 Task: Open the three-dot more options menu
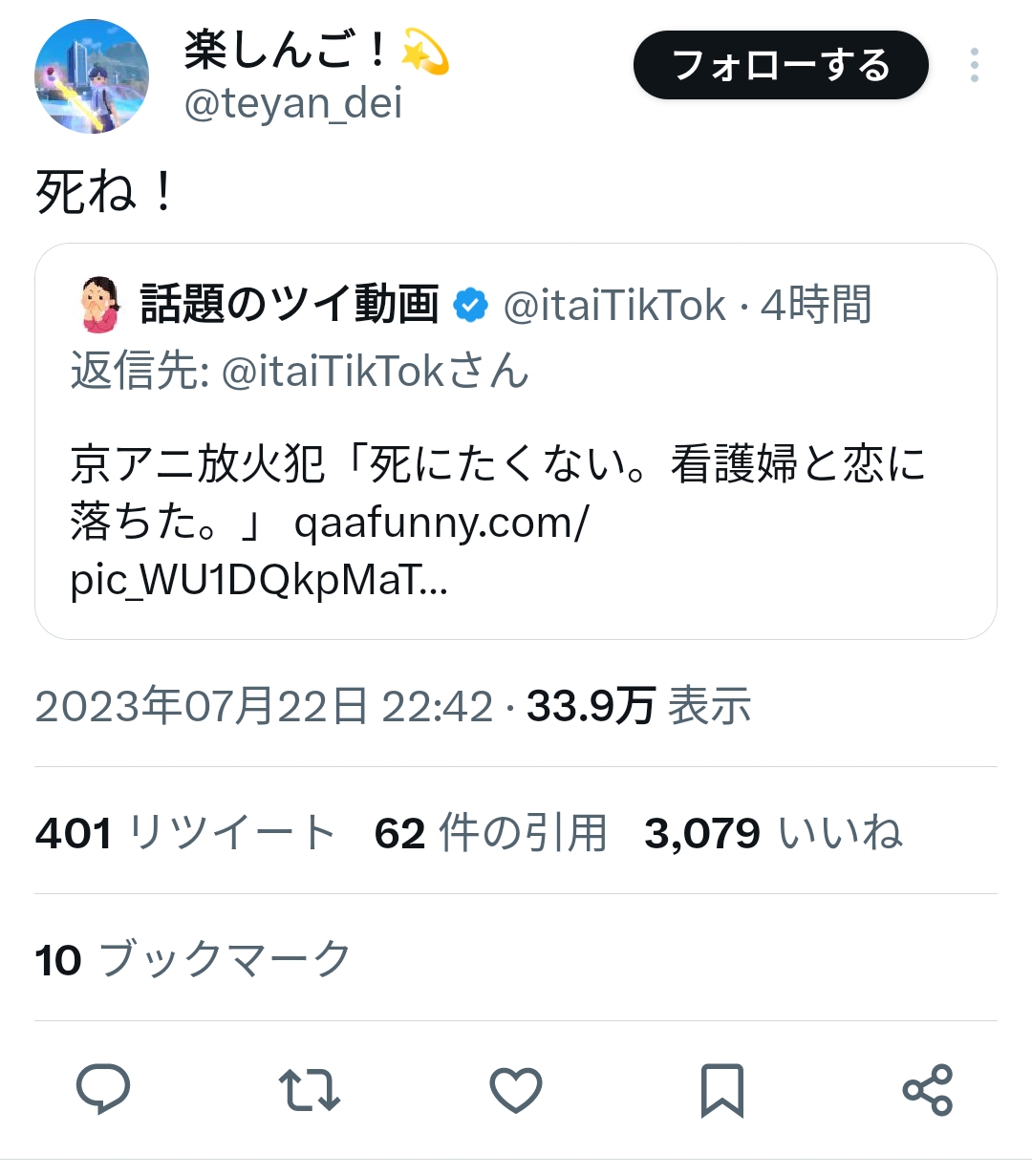(974, 65)
